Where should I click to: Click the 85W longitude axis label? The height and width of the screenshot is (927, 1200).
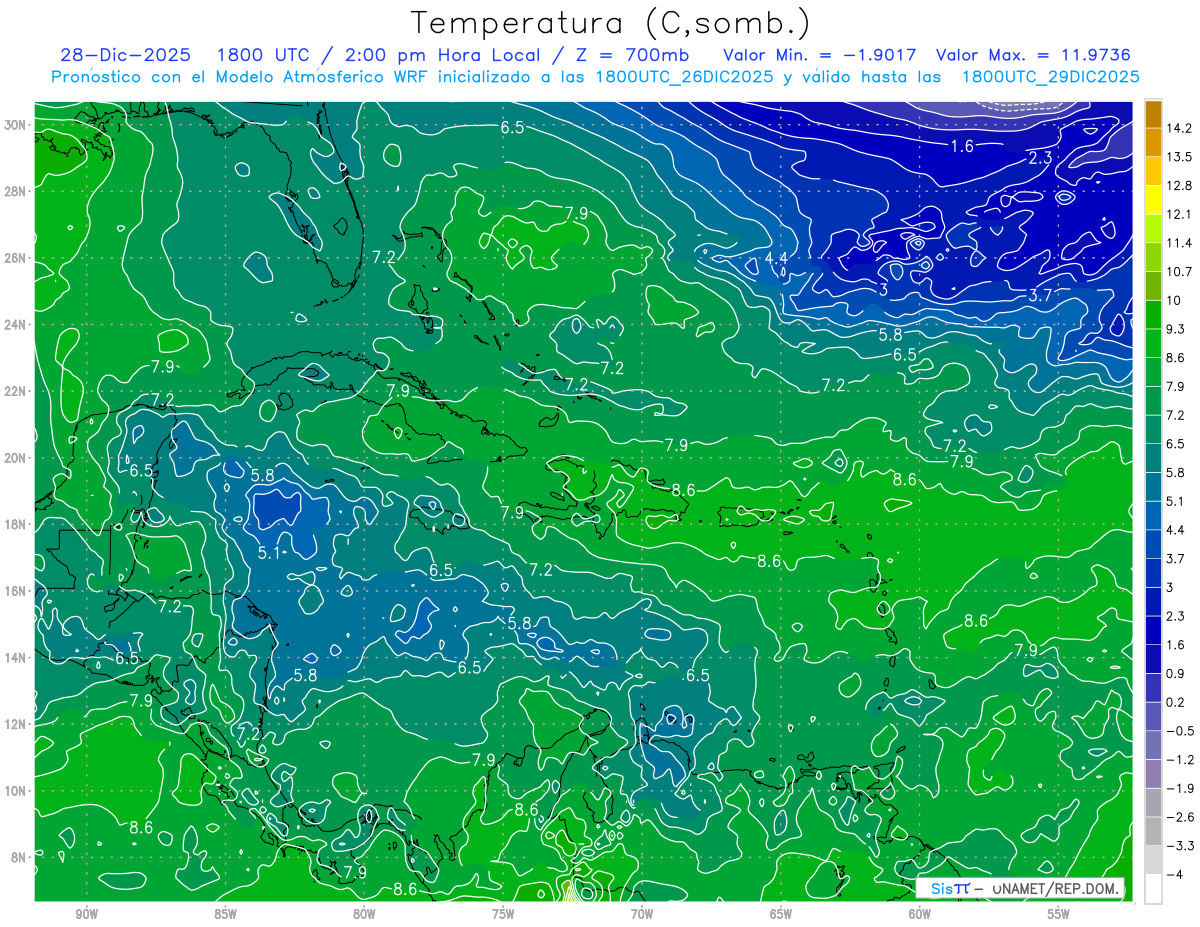coord(225,913)
